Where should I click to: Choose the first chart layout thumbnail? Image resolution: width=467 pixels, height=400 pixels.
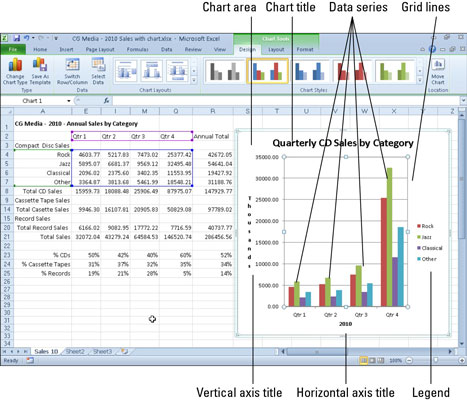pos(126,71)
